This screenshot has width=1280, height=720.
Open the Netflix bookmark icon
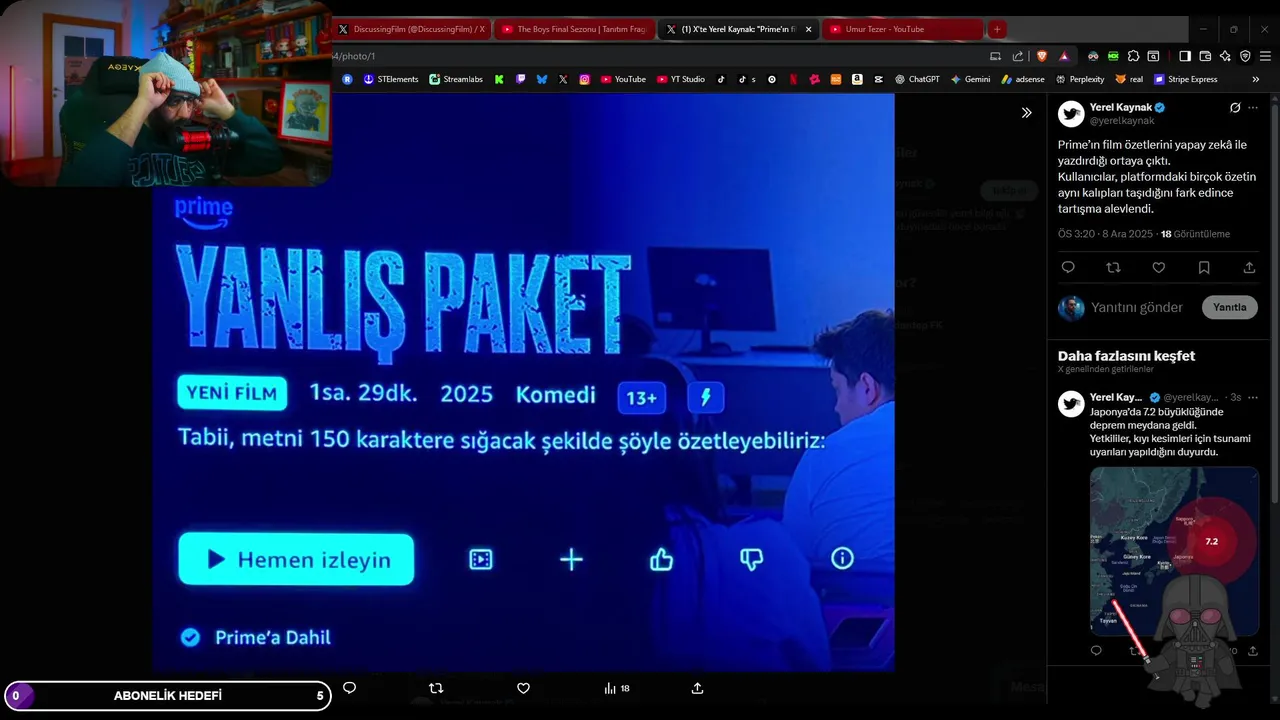(793, 79)
